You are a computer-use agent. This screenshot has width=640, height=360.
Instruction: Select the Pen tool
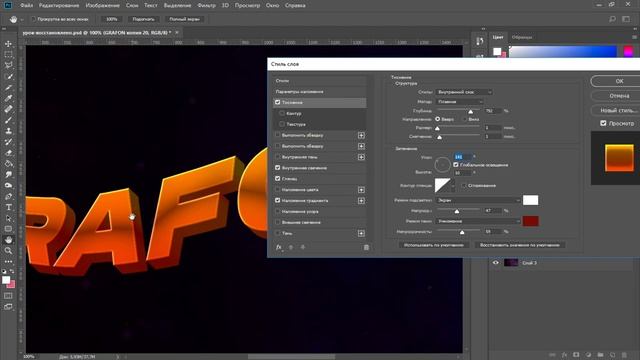(8, 196)
